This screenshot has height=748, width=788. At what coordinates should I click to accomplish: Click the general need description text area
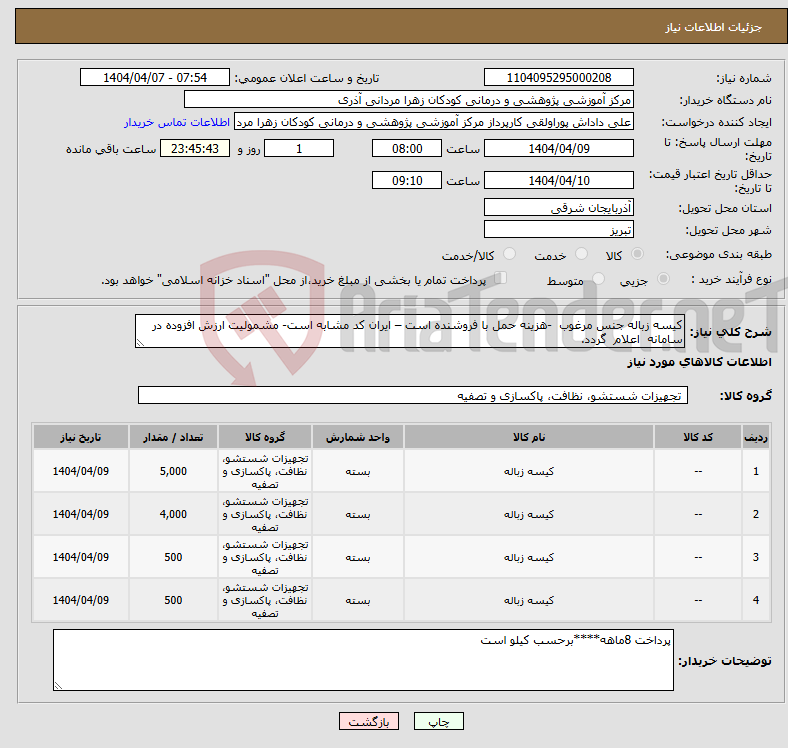410,331
